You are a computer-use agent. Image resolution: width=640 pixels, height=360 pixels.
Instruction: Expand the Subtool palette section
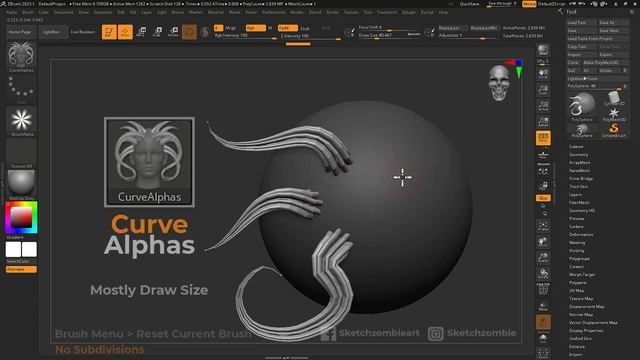576,147
